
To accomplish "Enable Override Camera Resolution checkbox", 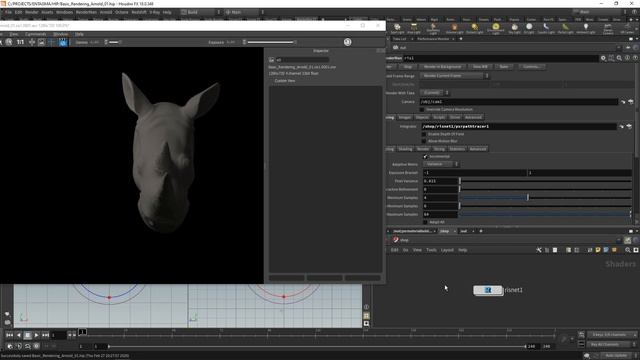I will coord(422,109).
